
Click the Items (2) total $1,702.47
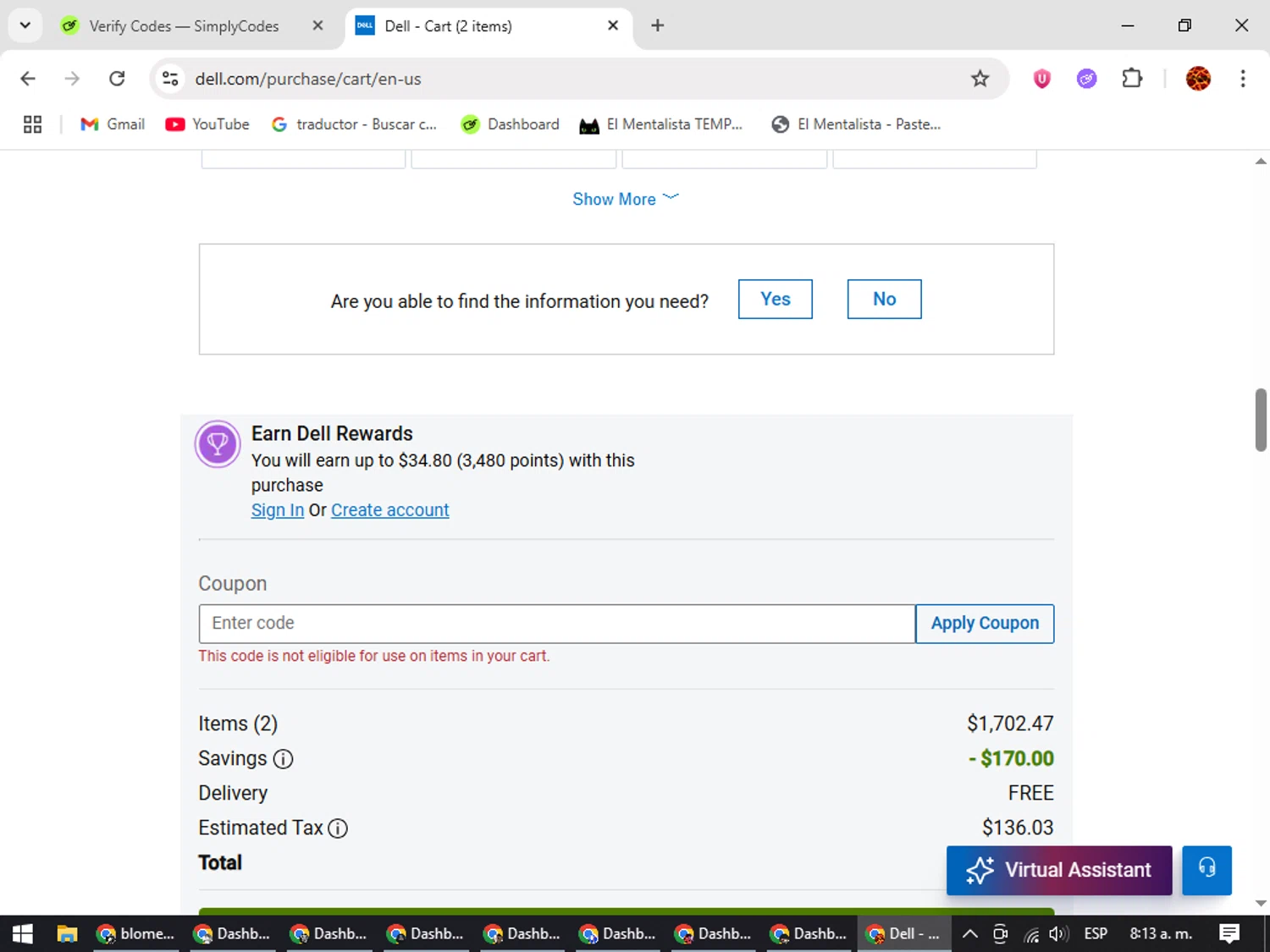point(1010,724)
